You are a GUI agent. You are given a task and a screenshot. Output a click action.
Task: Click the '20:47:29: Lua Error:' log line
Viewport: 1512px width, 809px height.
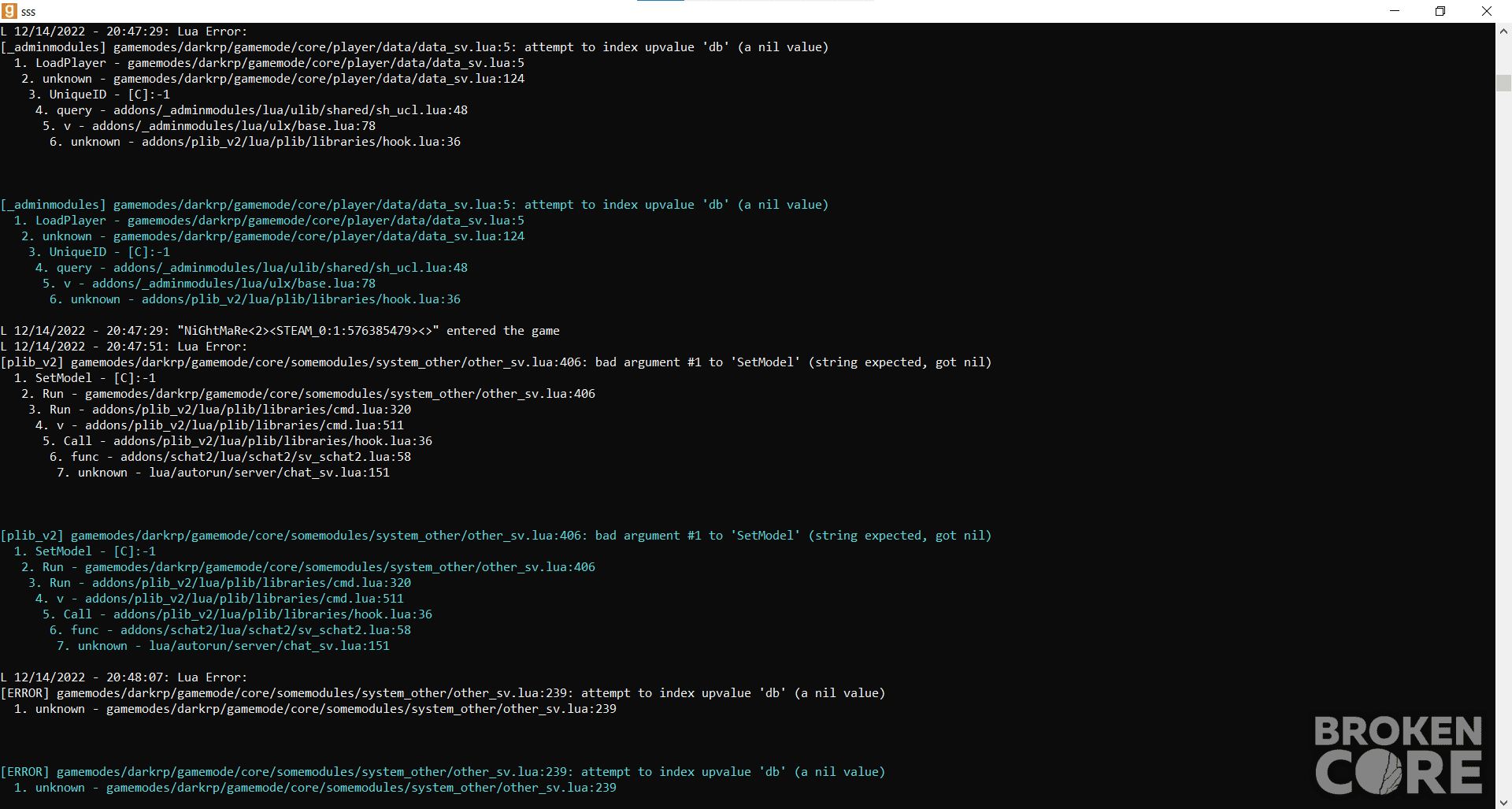pos(124,32)
